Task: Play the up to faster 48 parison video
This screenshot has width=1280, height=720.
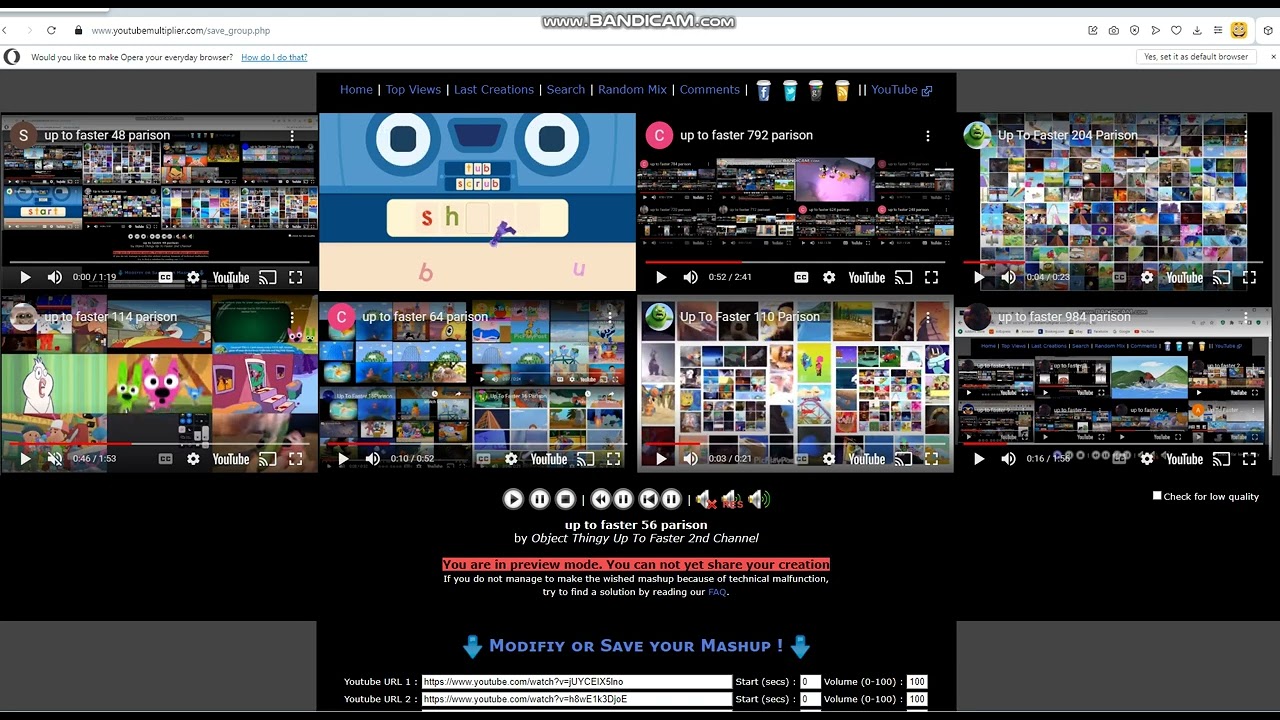Action: [x=25, y=278]
